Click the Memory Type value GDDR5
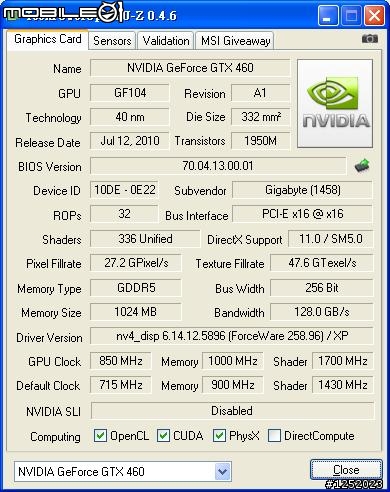Image resolution: width=390 pixels, height=492 pixels. [136, 288]
